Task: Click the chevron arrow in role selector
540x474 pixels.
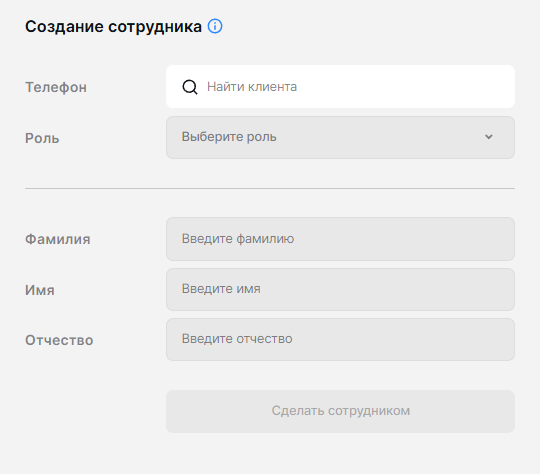Action: [x=488, y=137]
